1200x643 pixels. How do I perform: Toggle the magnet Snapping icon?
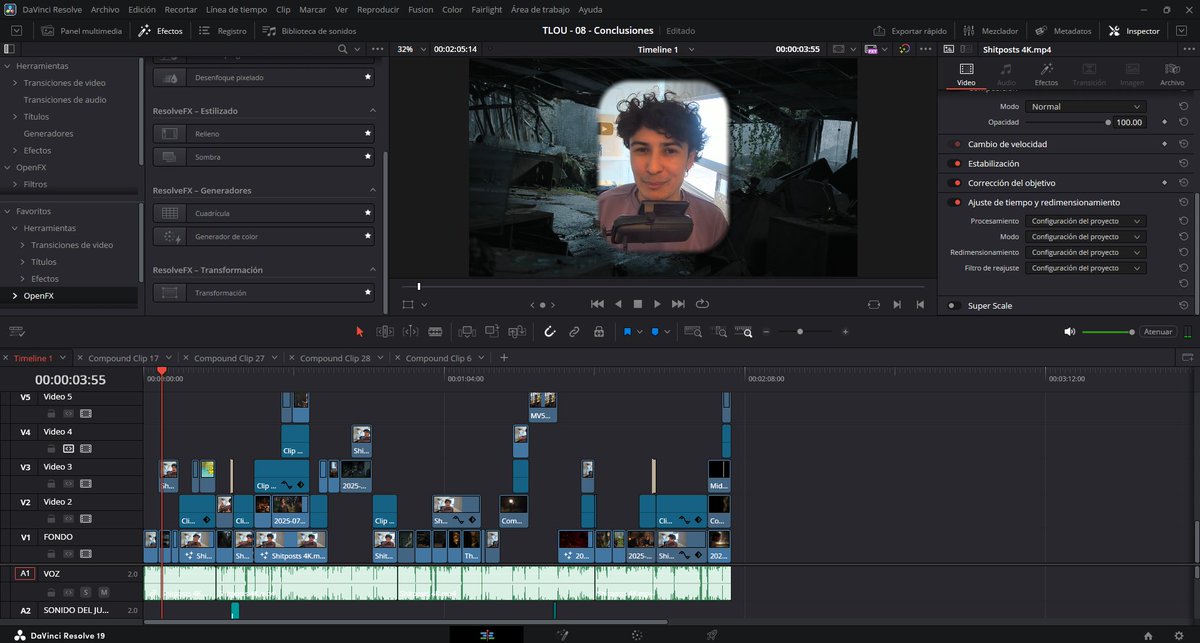[549, 331]
